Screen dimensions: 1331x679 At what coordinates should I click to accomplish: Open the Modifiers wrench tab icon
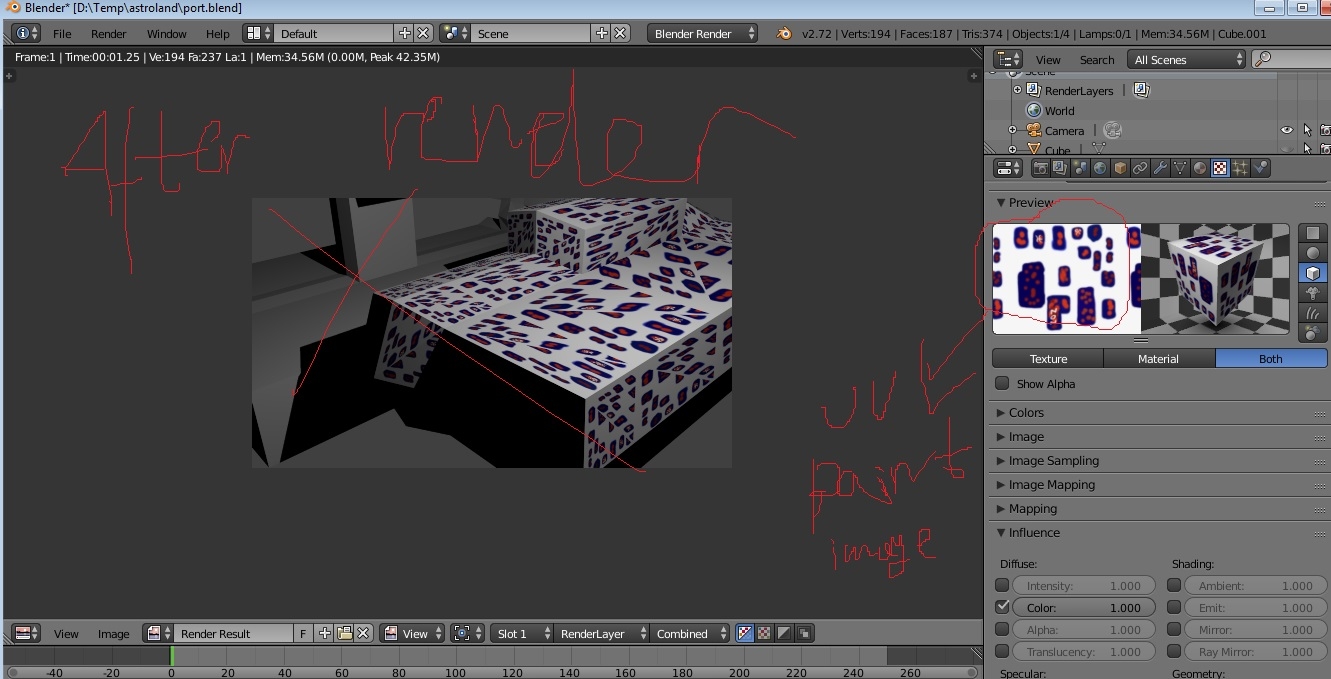tap(1160, 168)
